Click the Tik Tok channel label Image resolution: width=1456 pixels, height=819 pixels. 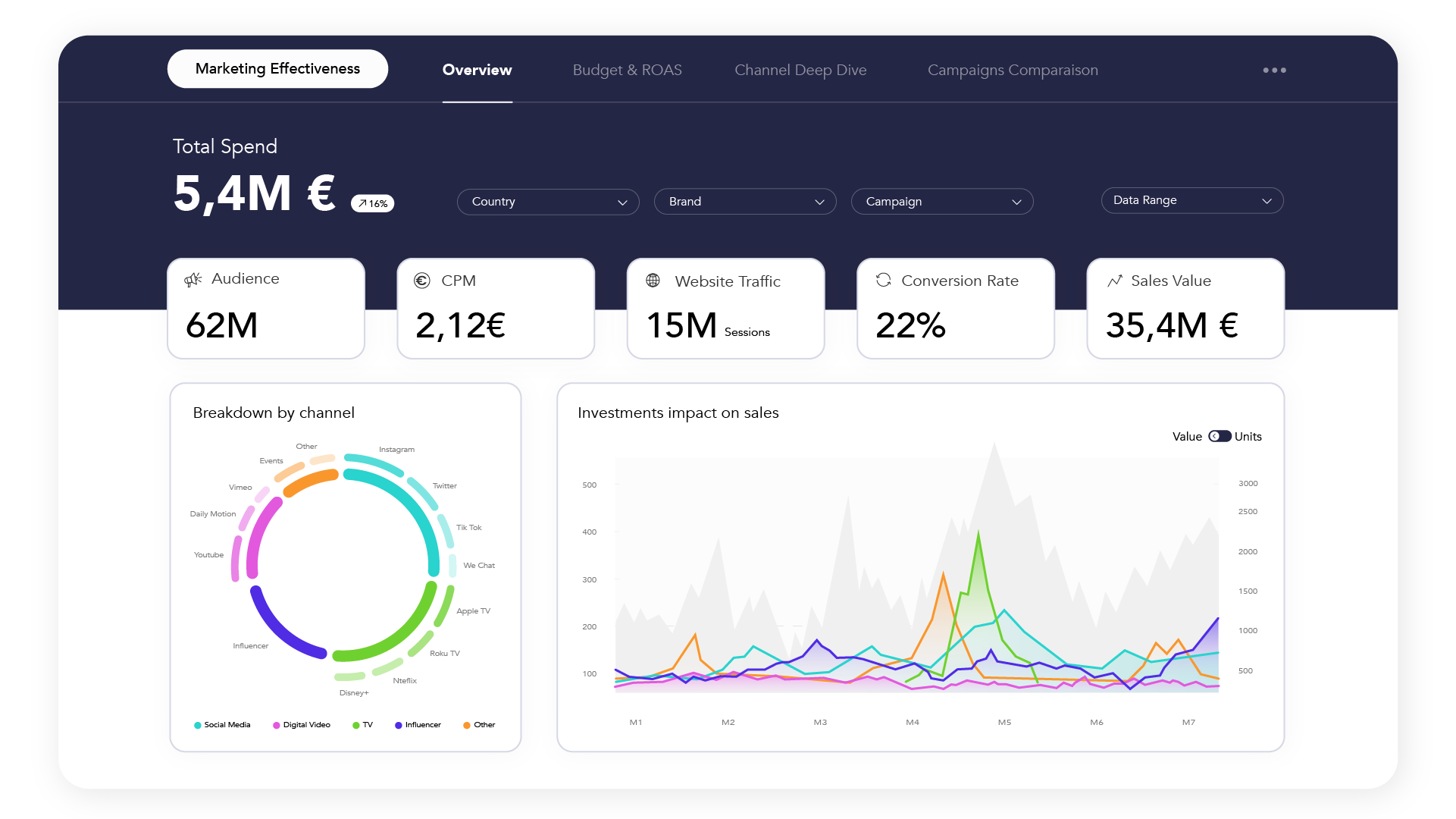click(x=468, y=528)
